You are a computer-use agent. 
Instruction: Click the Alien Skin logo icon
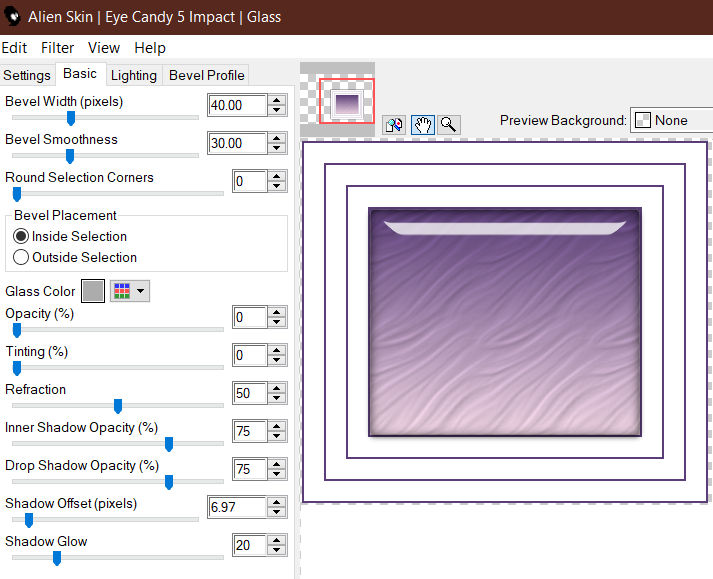click(x=13, y=17)
